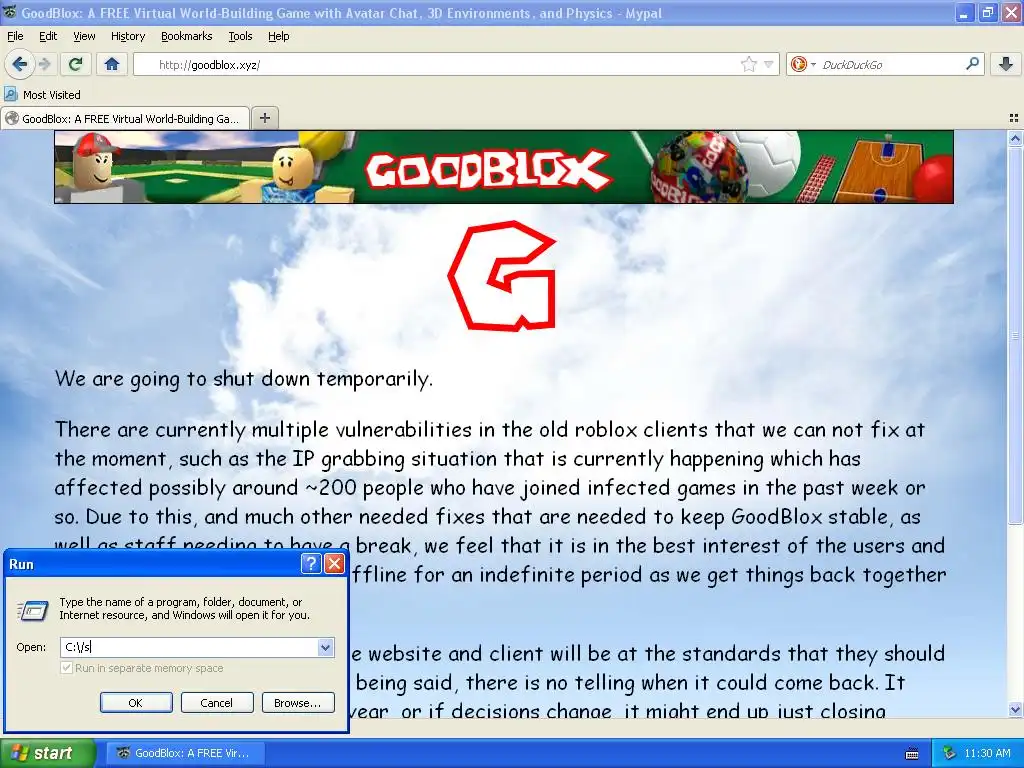Image resolution: width=1024 pixels, height=768 pixels.
Task: Open the File menu
Action: [x=15, y=36]
